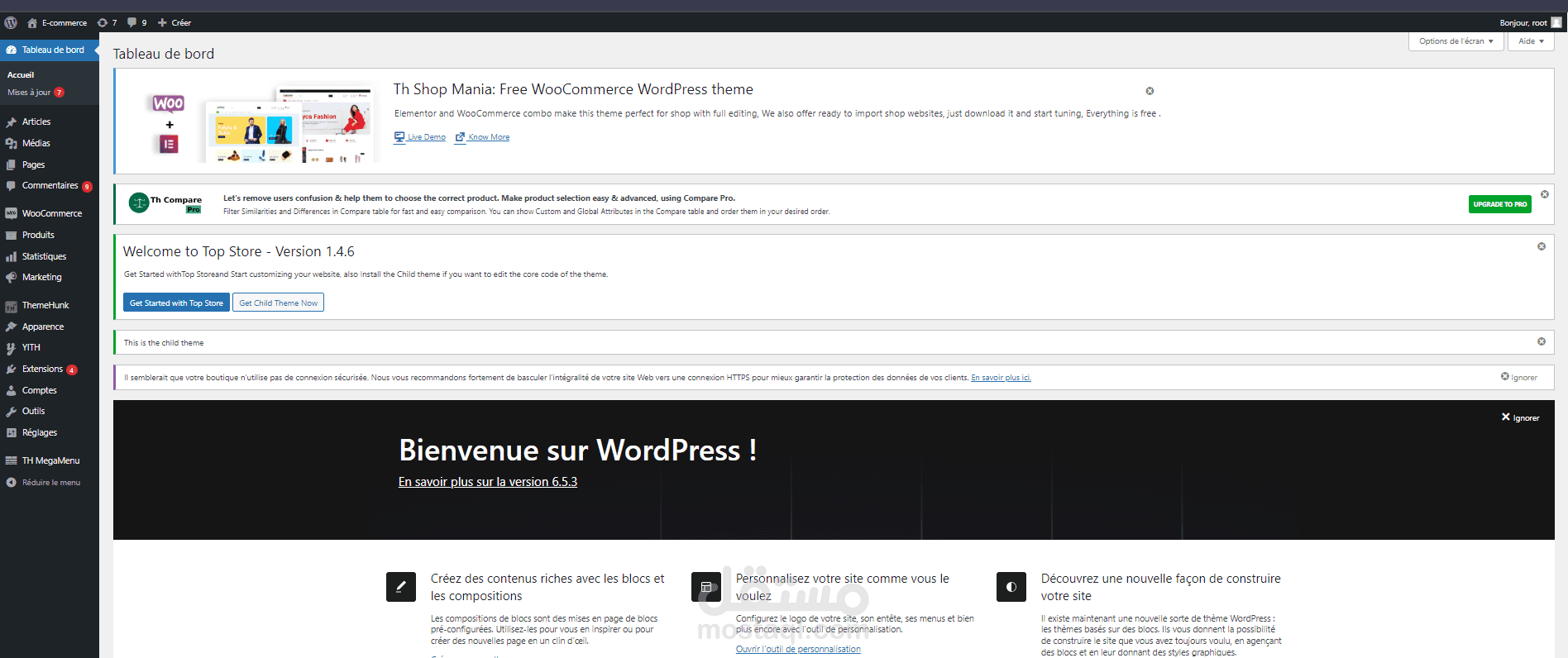Open the Mises à jour submenu item
The height and width of the screenshot is (658, 1568).
point(35,93)
